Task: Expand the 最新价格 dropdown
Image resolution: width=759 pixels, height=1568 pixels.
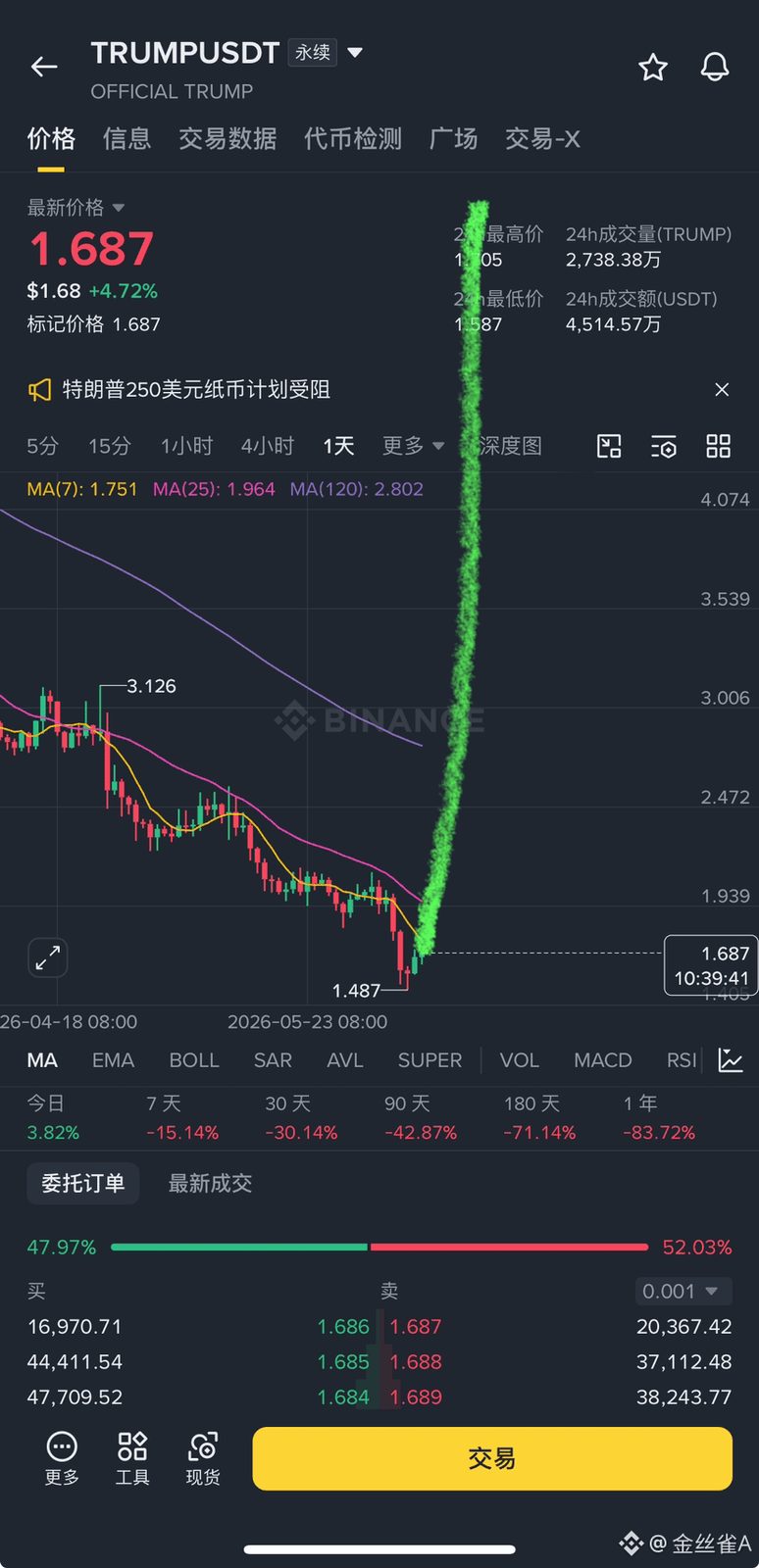Action: (x=76, y=208)
